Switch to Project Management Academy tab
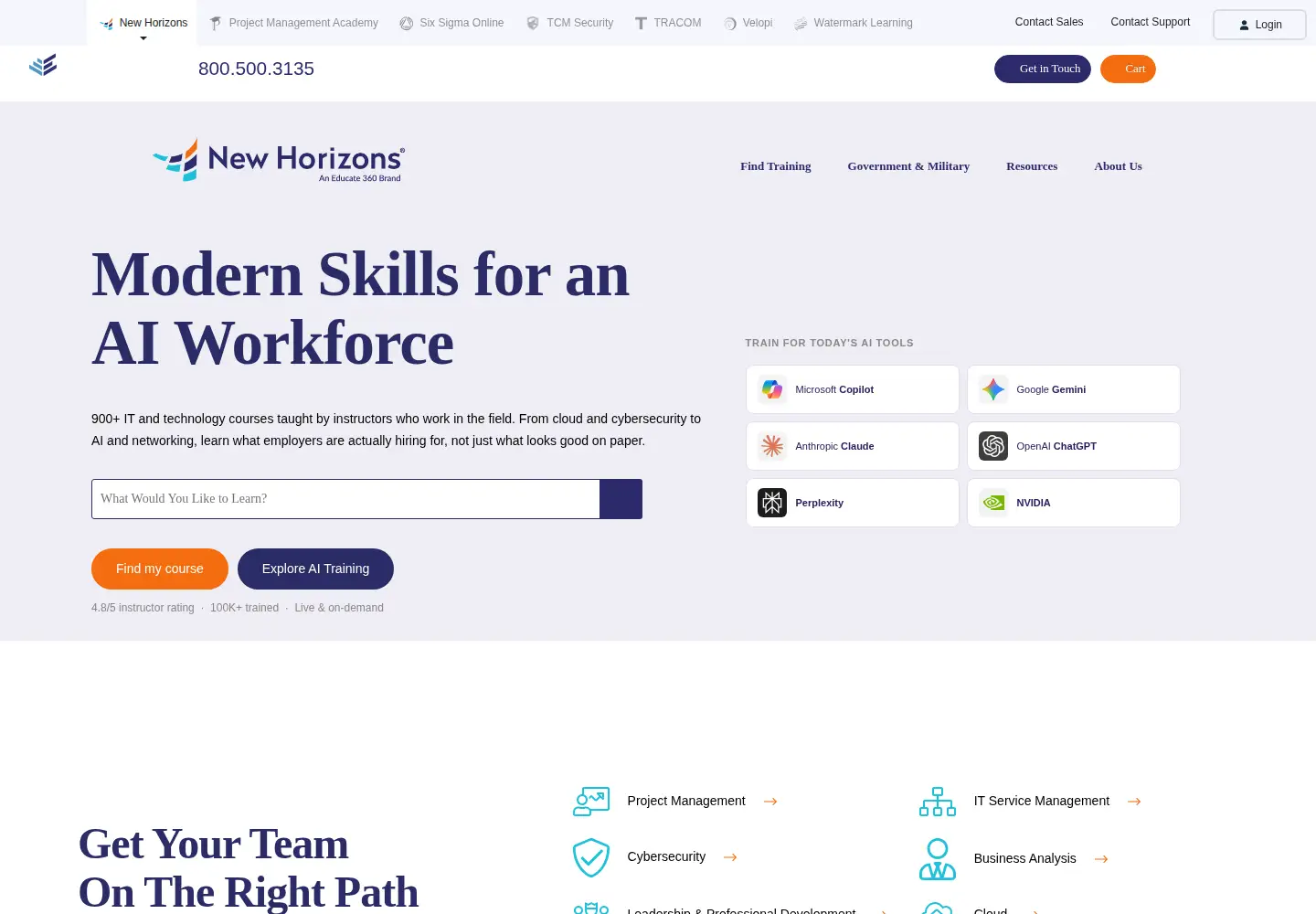 click(x=293, y=23)
